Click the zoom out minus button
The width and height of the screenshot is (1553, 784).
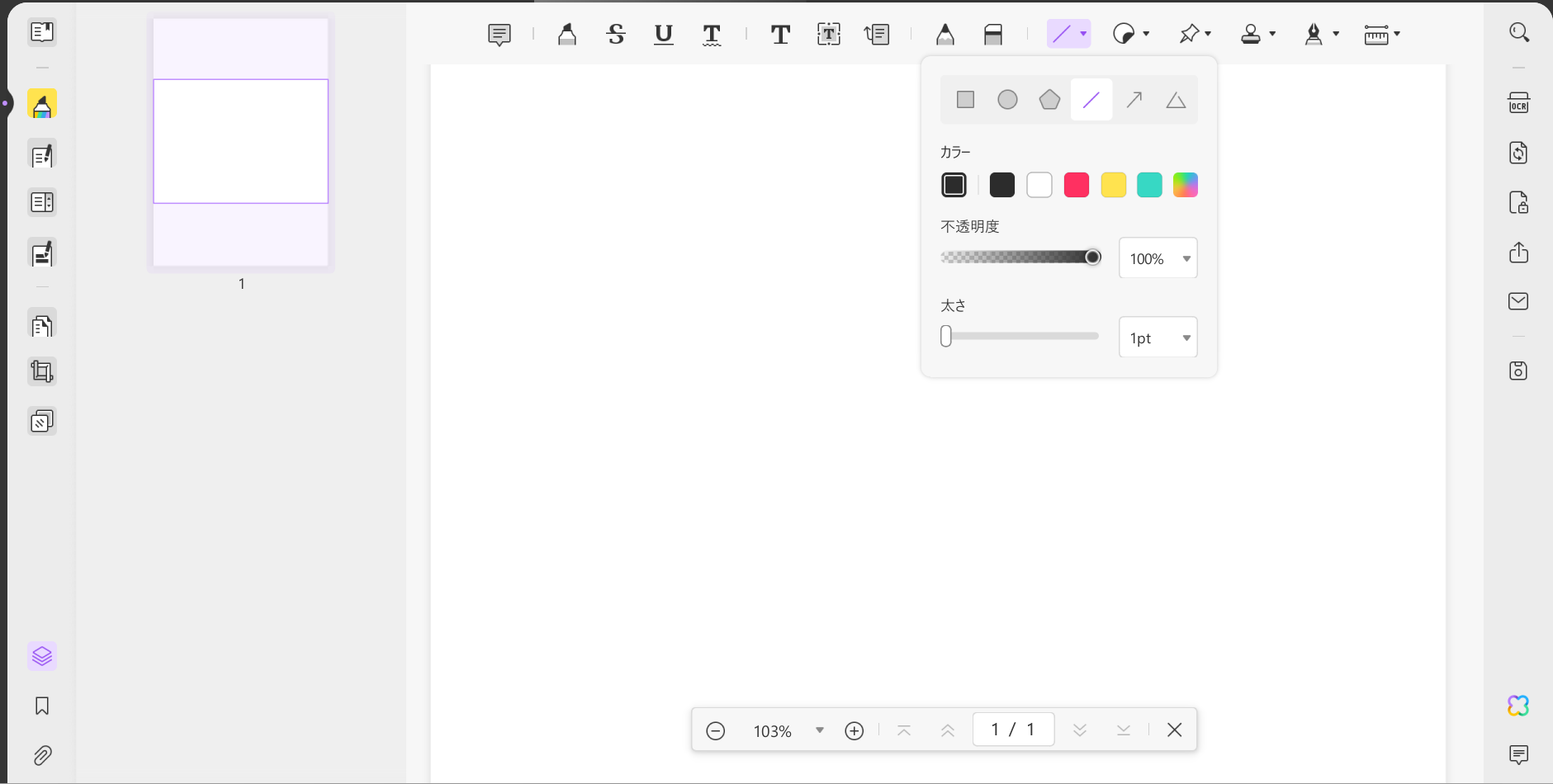(715, 730)
